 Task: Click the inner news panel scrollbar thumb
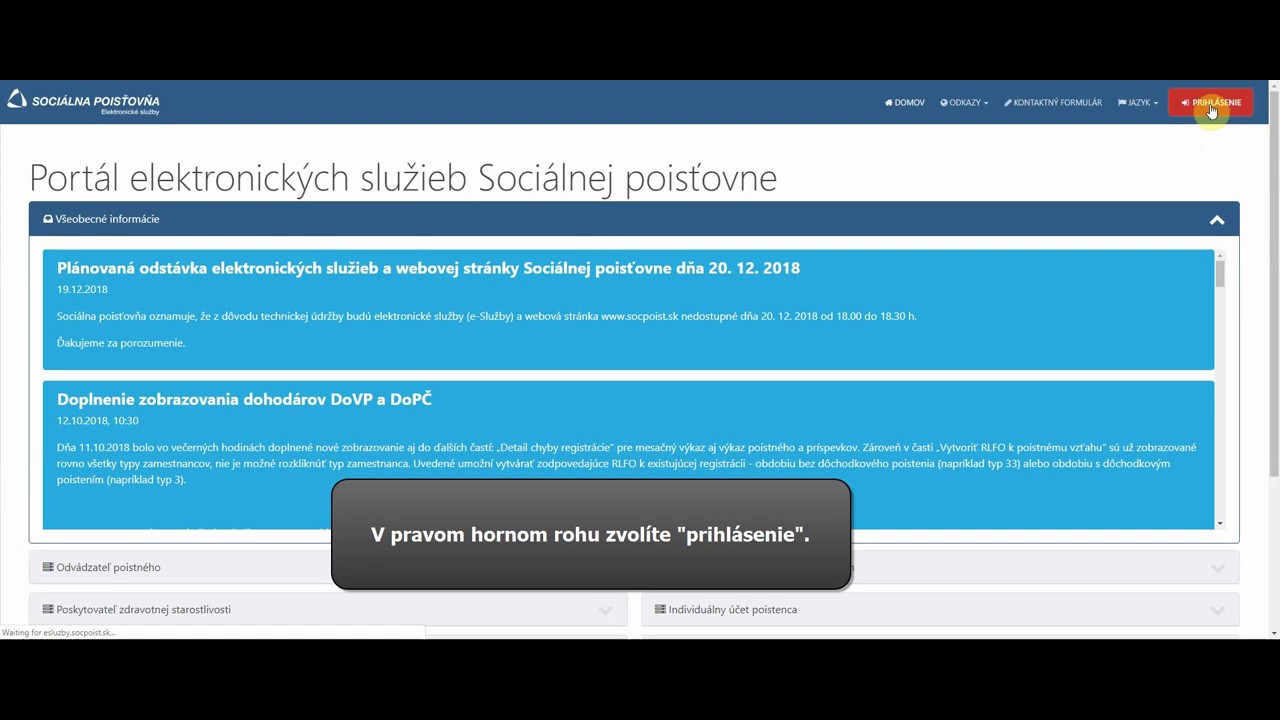tap(1220, 274)
